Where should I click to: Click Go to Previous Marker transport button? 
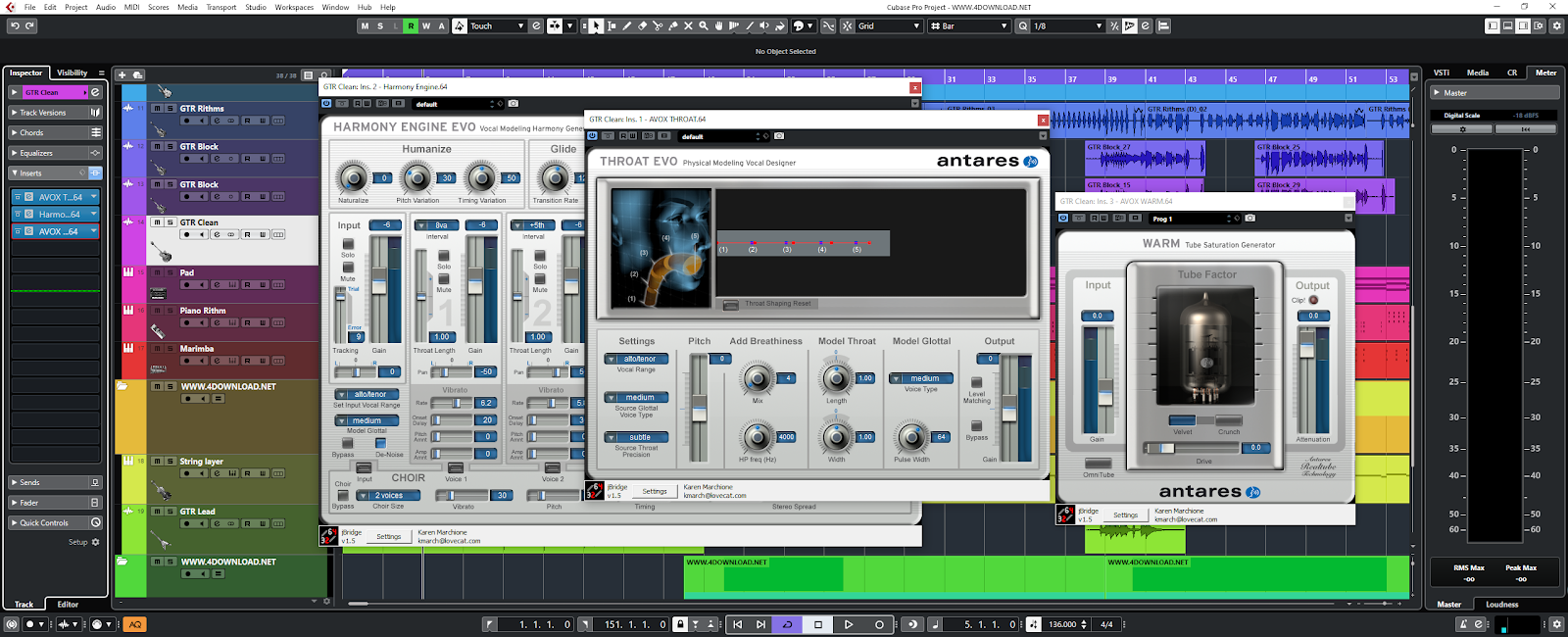click(737, 624)
